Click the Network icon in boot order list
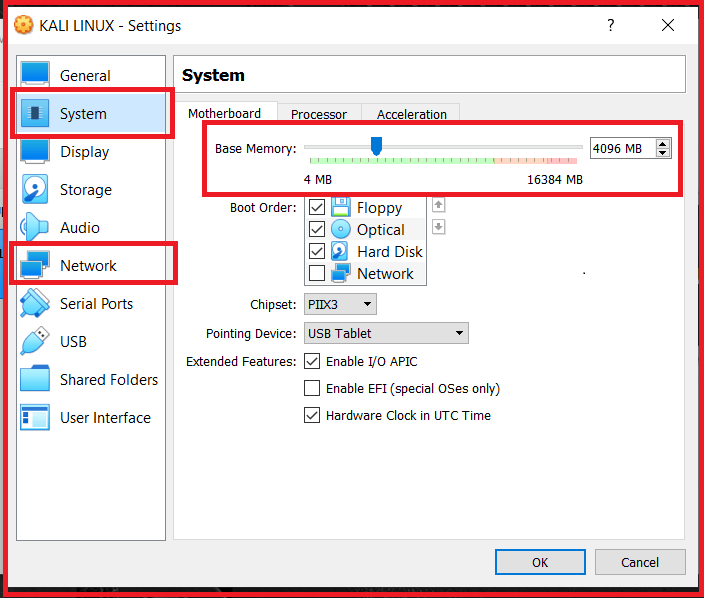The width and height of the screenshot is (704, 598). [341, 273]
